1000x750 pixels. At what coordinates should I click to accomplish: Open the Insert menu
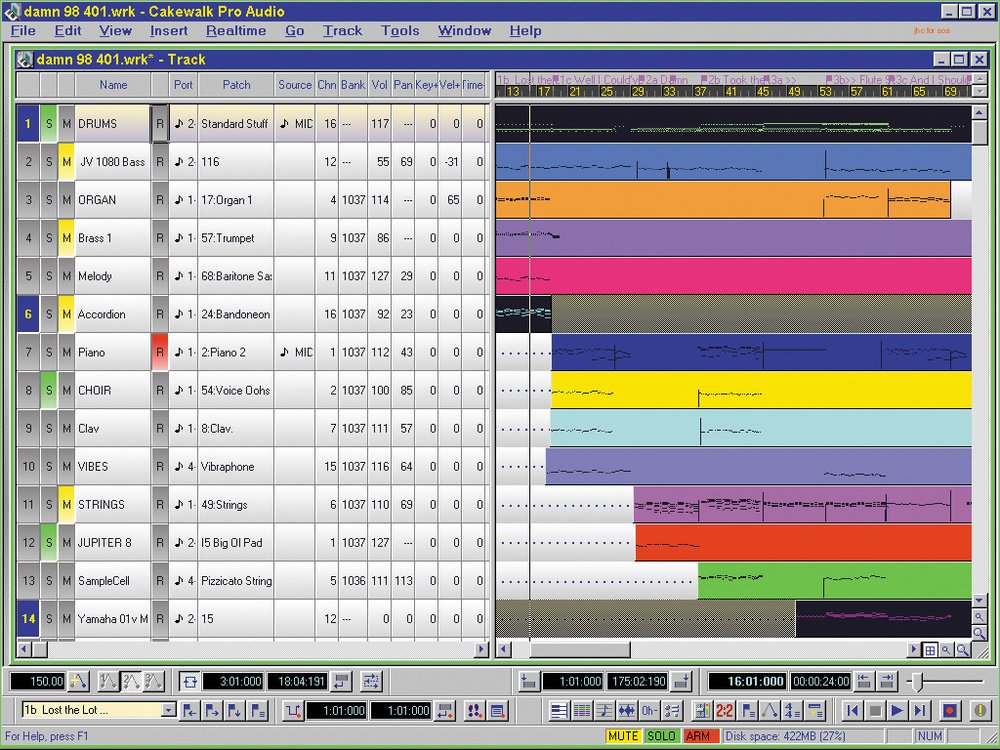[169, 31]
